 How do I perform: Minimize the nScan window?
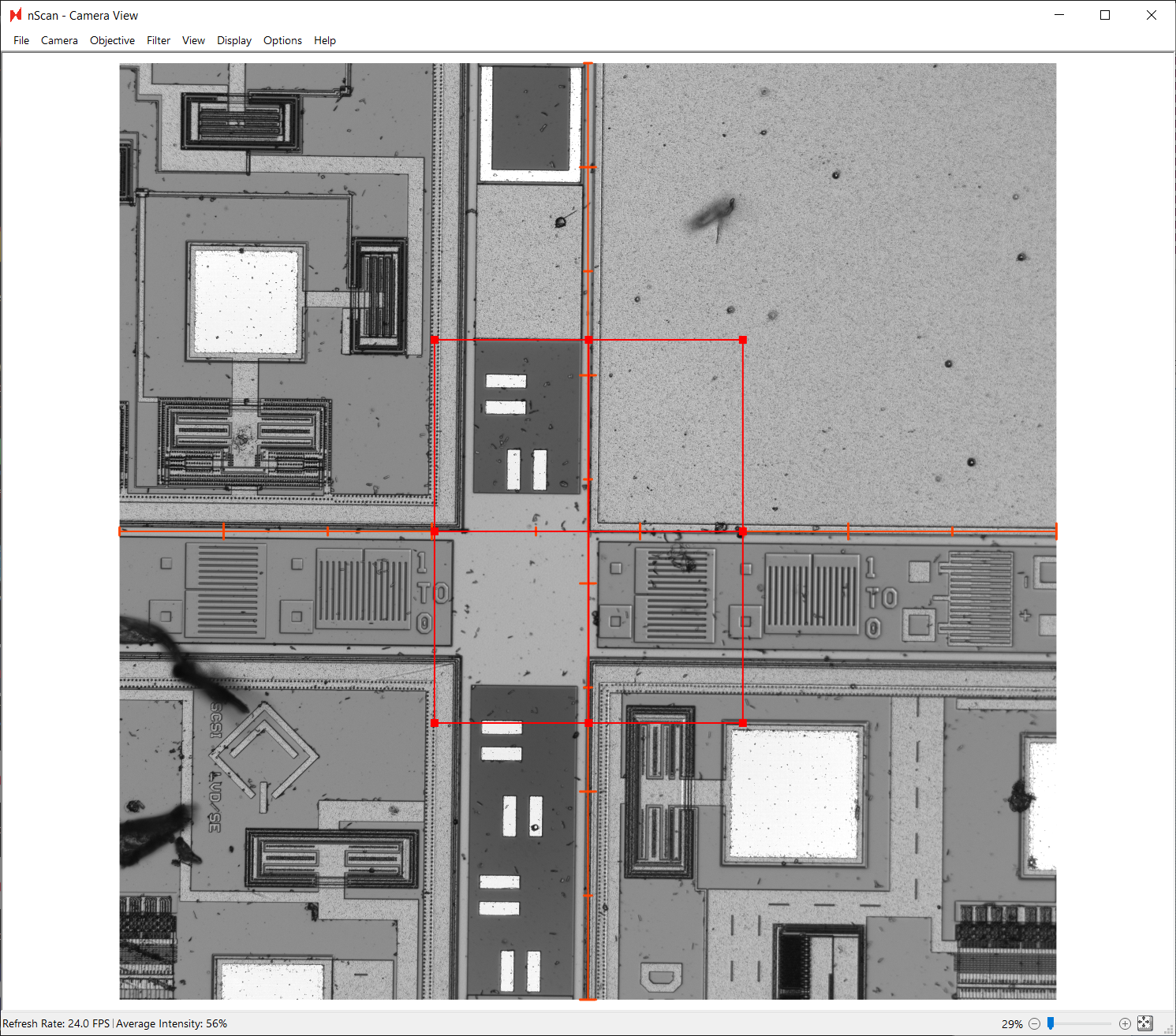coord(1058,14)
